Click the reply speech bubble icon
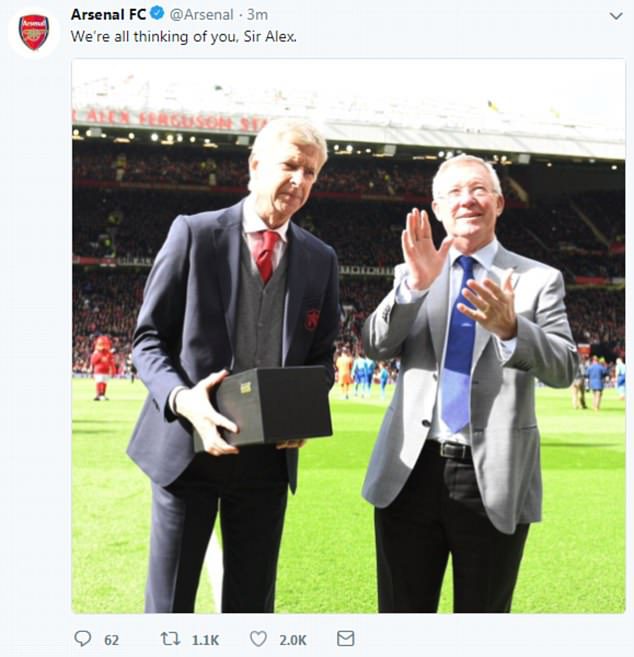This screenshot has width=634, height=657. click(x=82, y=638)
